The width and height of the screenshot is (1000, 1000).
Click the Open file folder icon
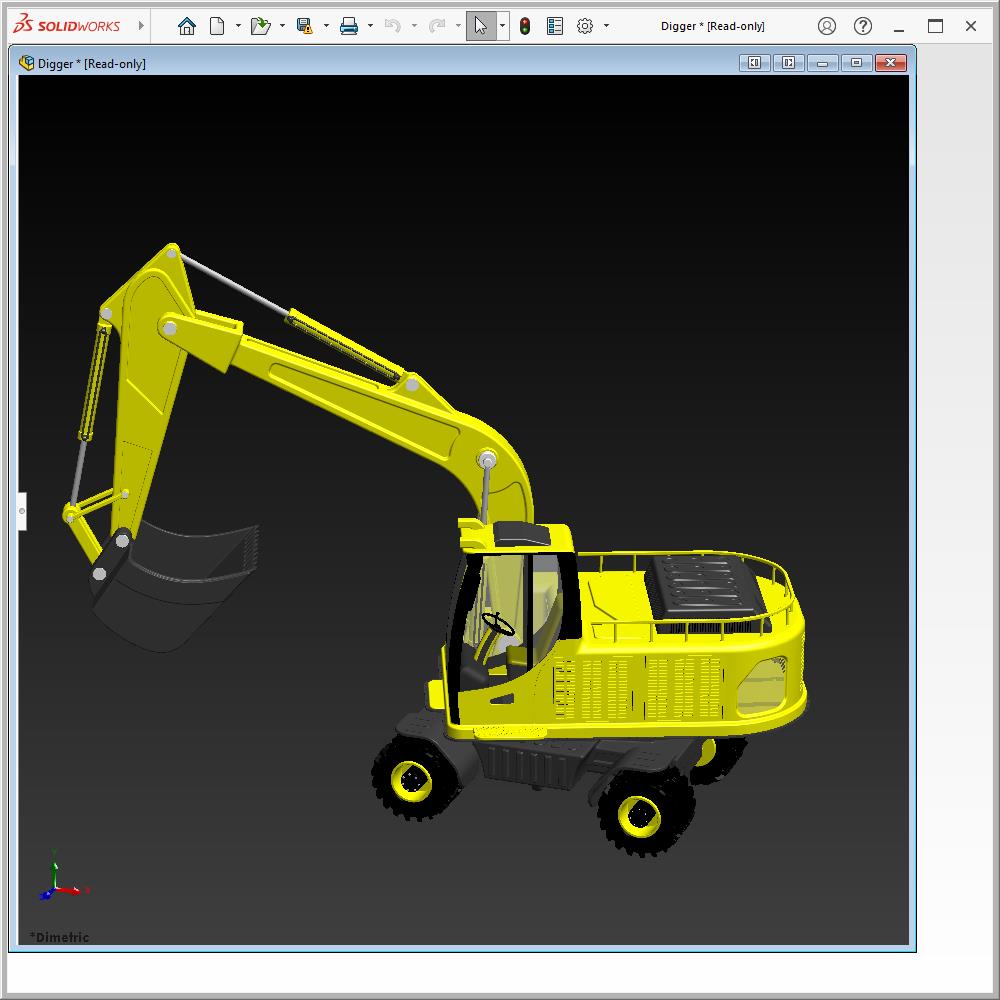pos(260,26)
